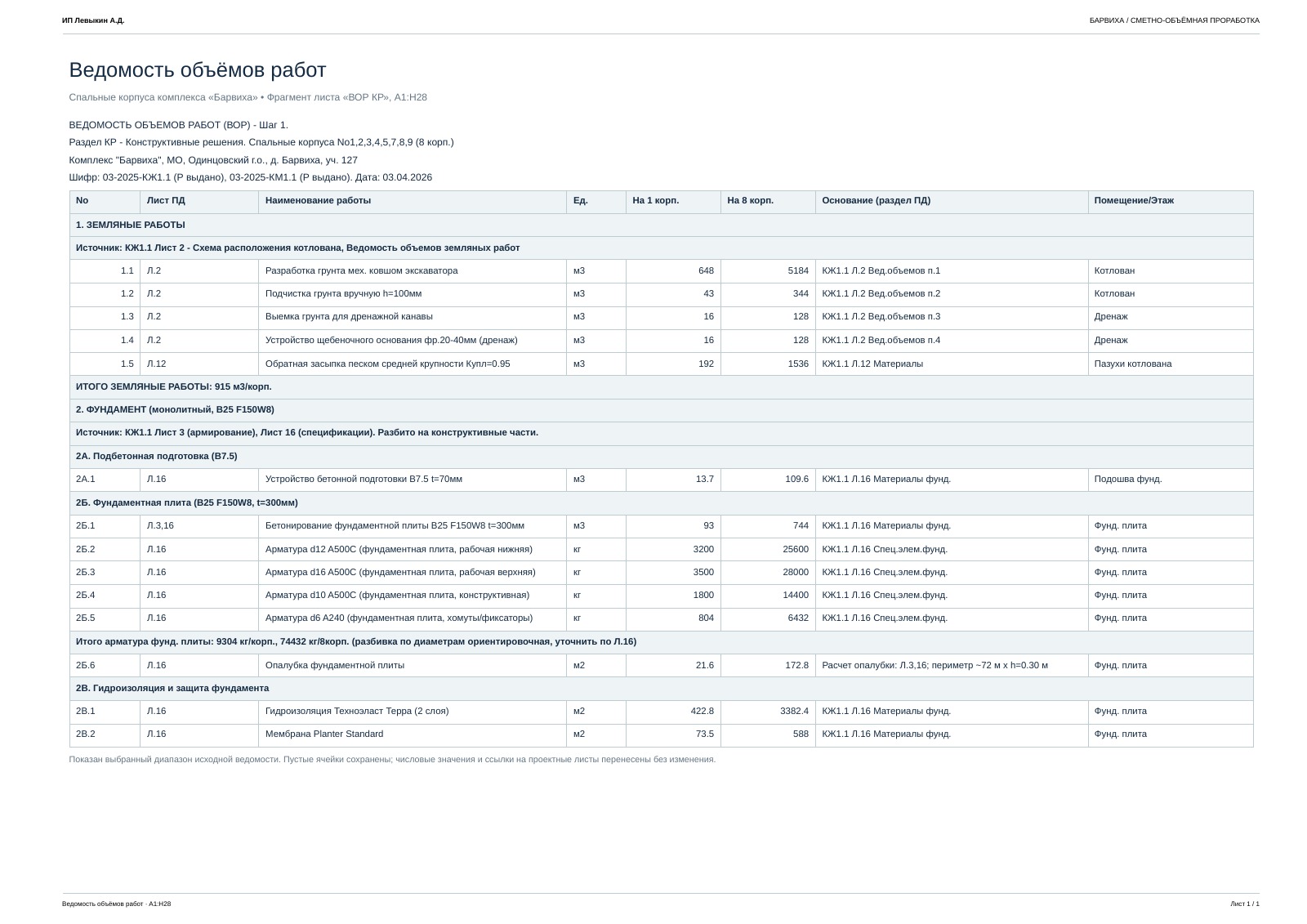Click cell 'Подошва фунд.'
Screen dimensions: 1307x924
(x=1171, y=480)
